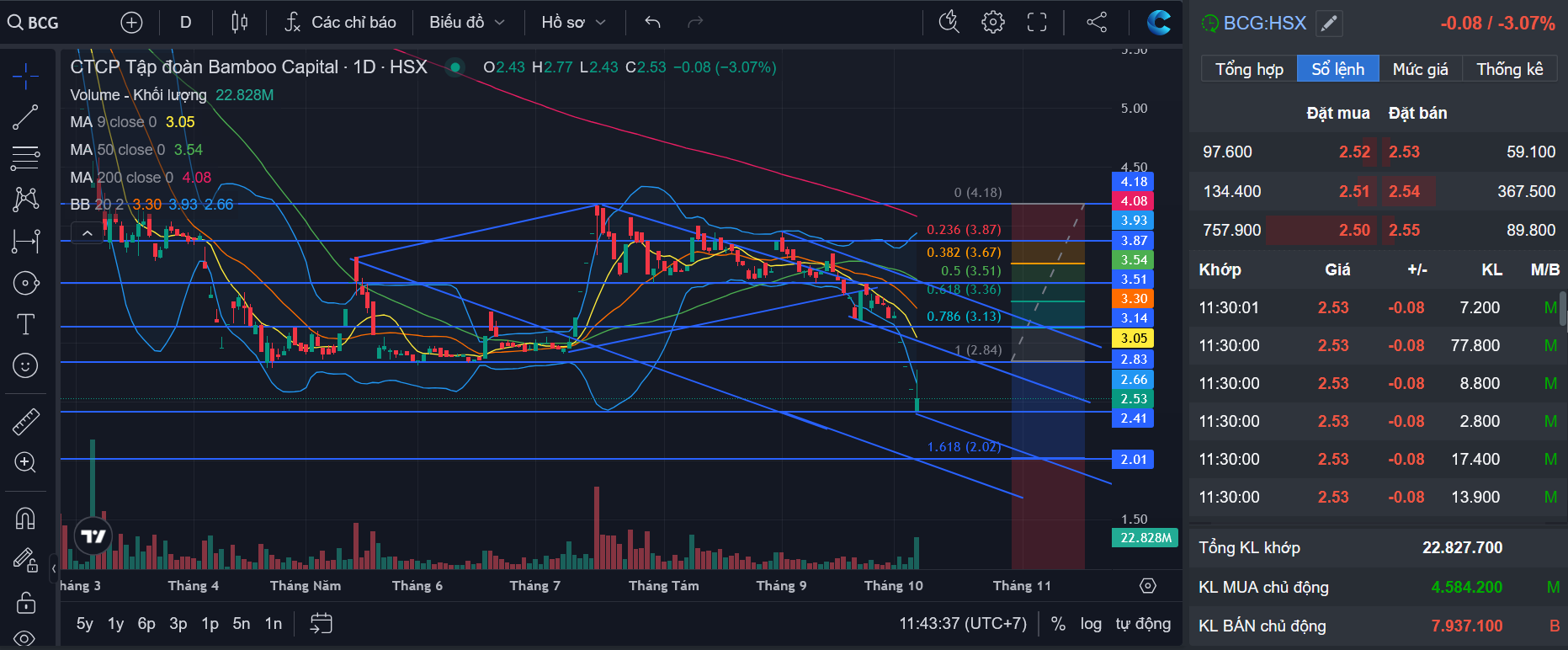Image resolution: width=1568 pixels, height=650 pixels.
Task: Open timezone menu at 11:43:37 (UTC+7)
Action: [x=963, y=624]
